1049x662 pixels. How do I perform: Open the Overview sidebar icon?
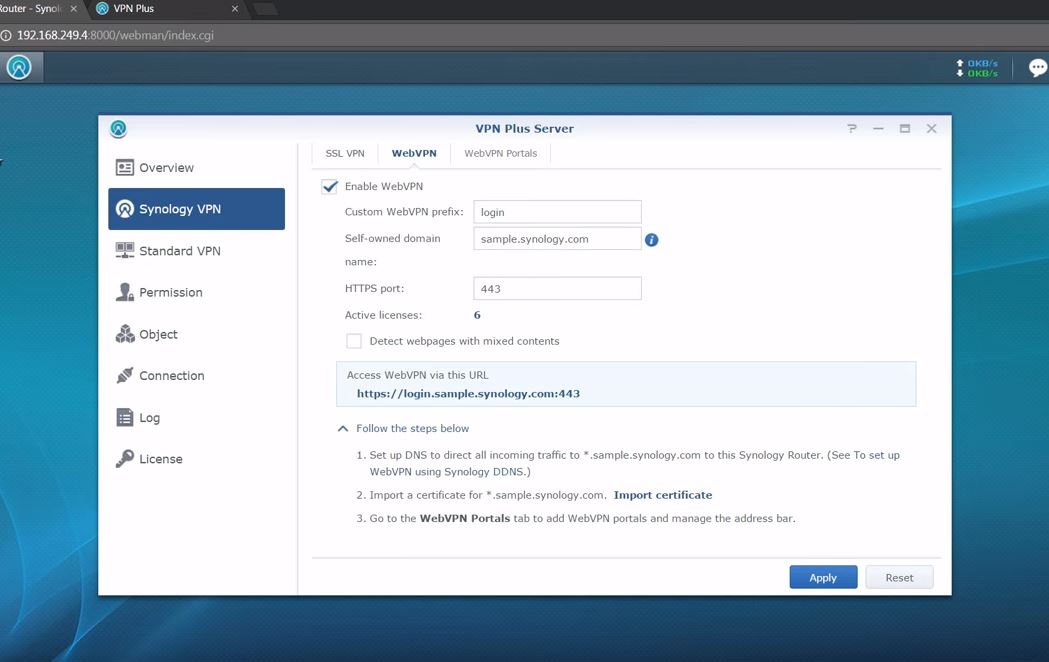pos(125,168)
